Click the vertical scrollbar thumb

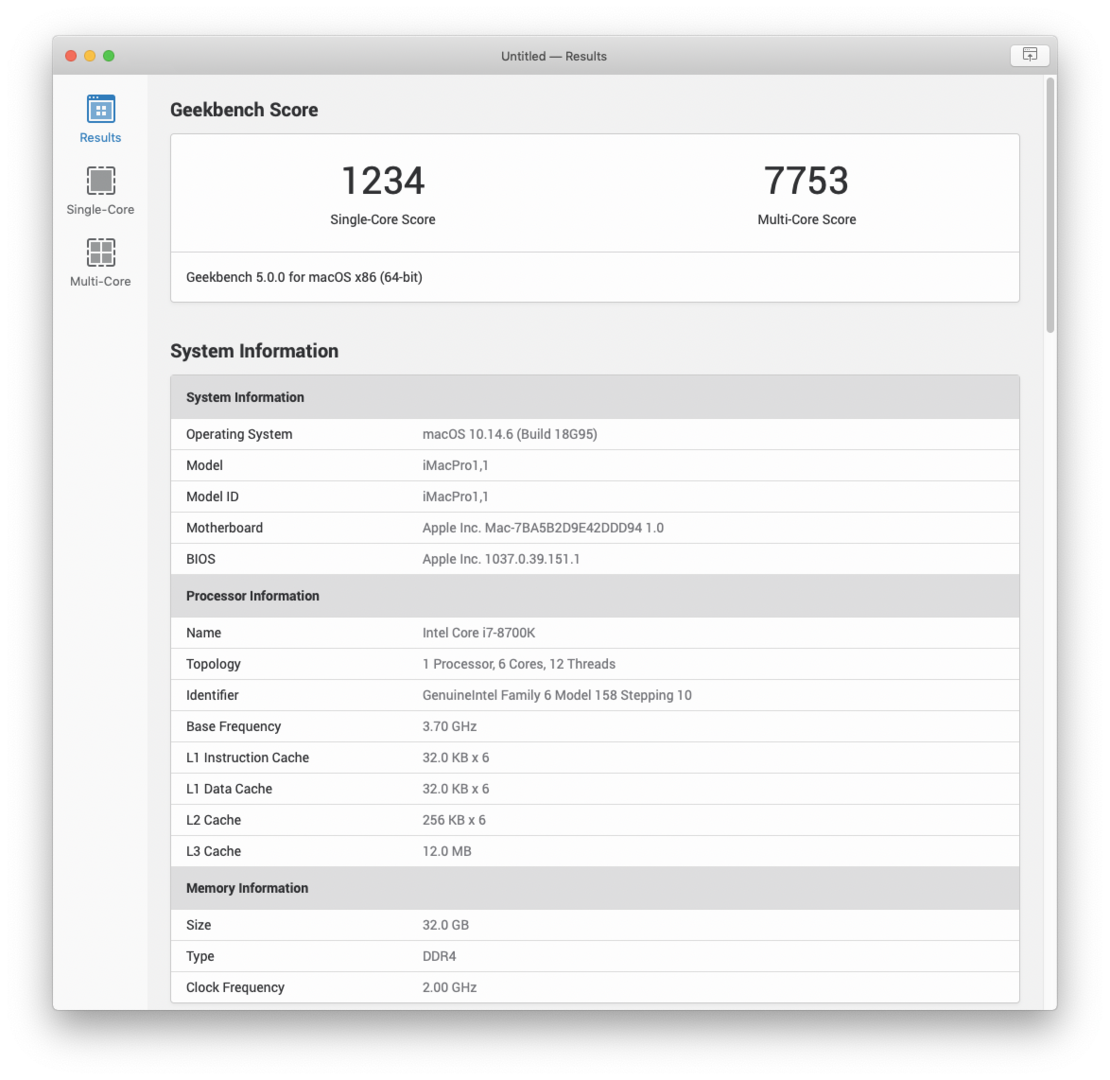[x=1051, y=205]
